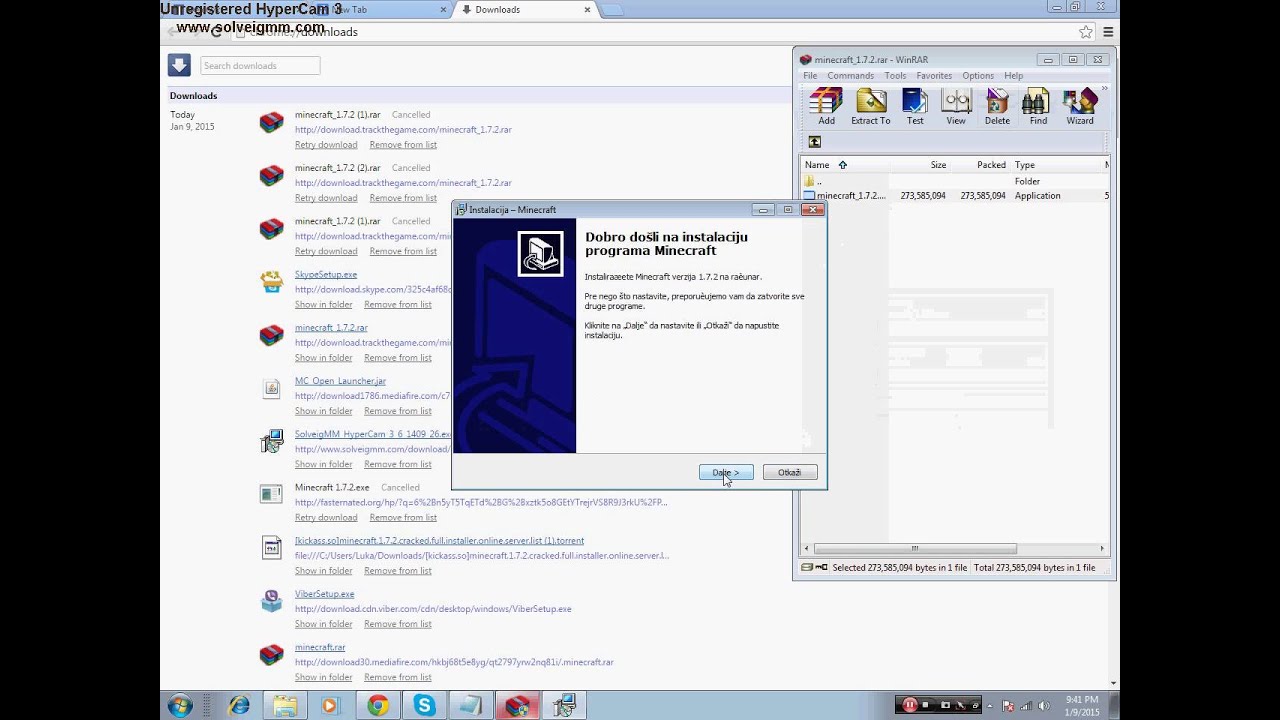Open the Favorites menu in WinRAR
1280x720 pixels.
tap(934, 76)
